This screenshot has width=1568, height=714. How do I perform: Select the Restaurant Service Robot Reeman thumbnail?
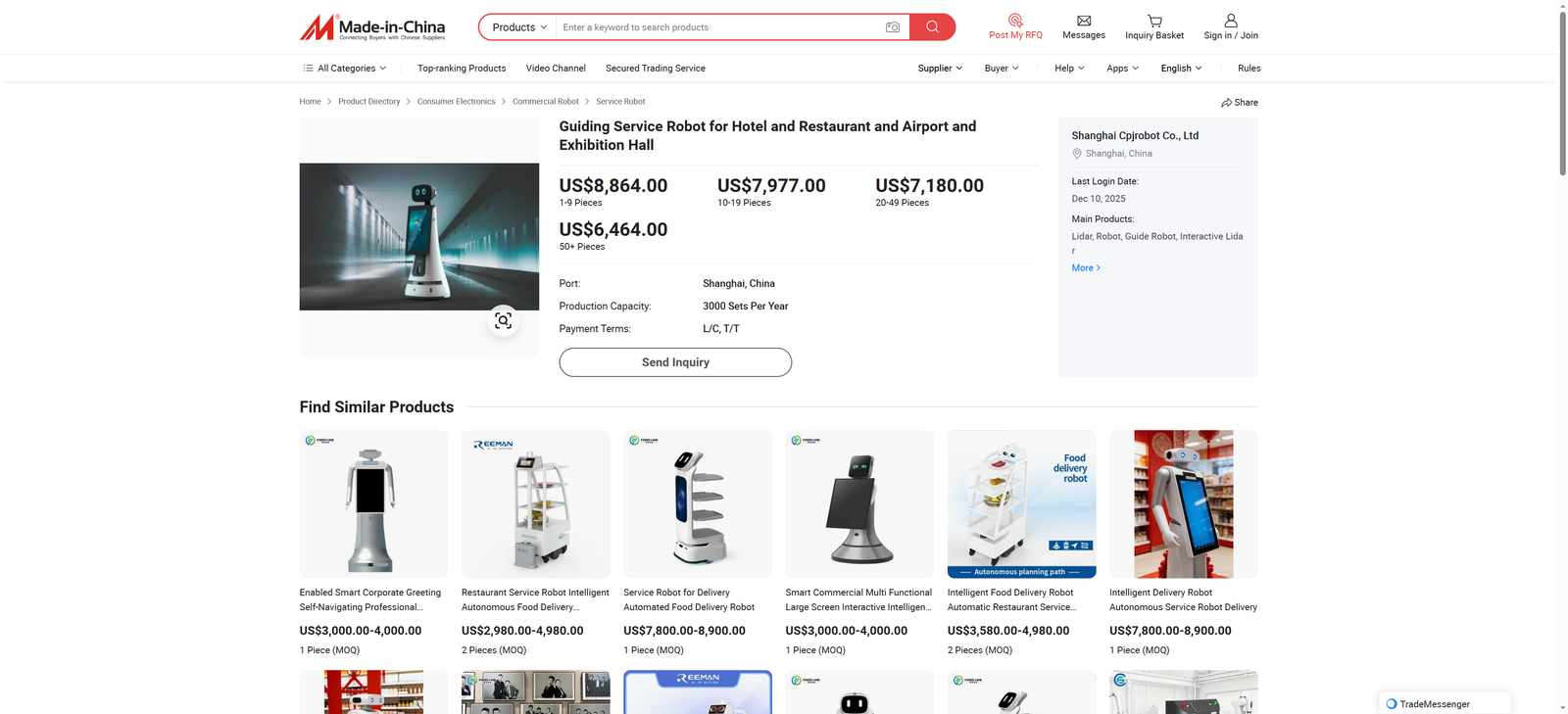coord(535,504)
